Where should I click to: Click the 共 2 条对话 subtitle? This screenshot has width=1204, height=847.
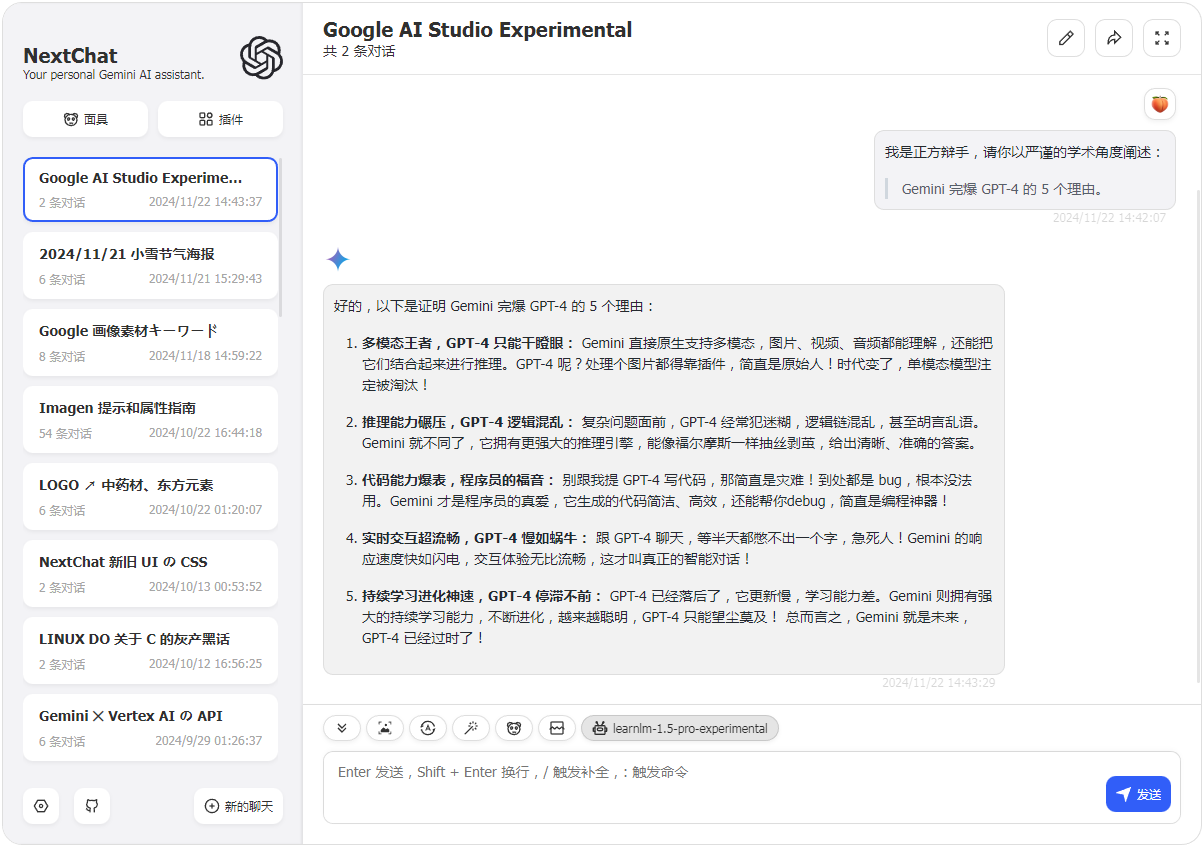tap(359, 52)
